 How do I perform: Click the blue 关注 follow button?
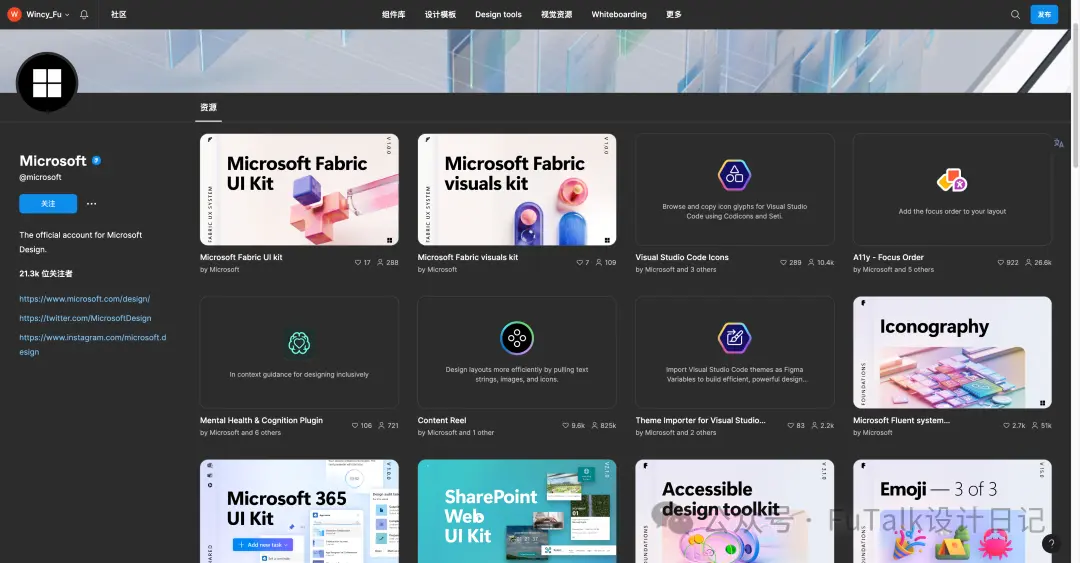coord(48,203)
